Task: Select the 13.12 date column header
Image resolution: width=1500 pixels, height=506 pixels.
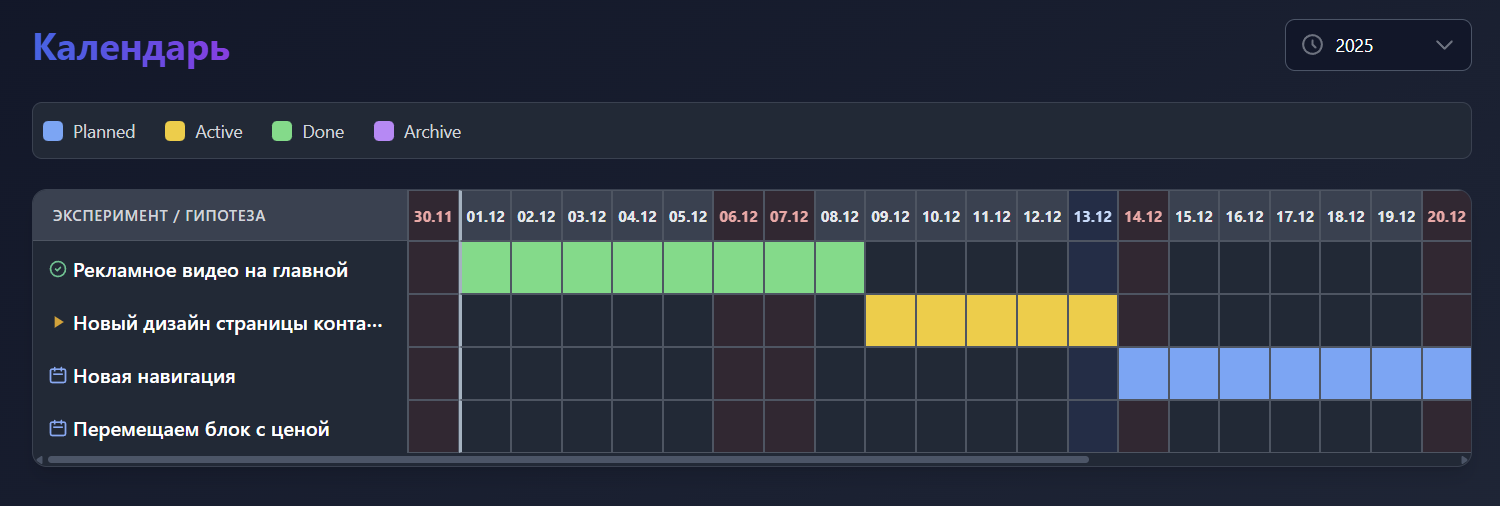Action: (x=1092, y=216)
